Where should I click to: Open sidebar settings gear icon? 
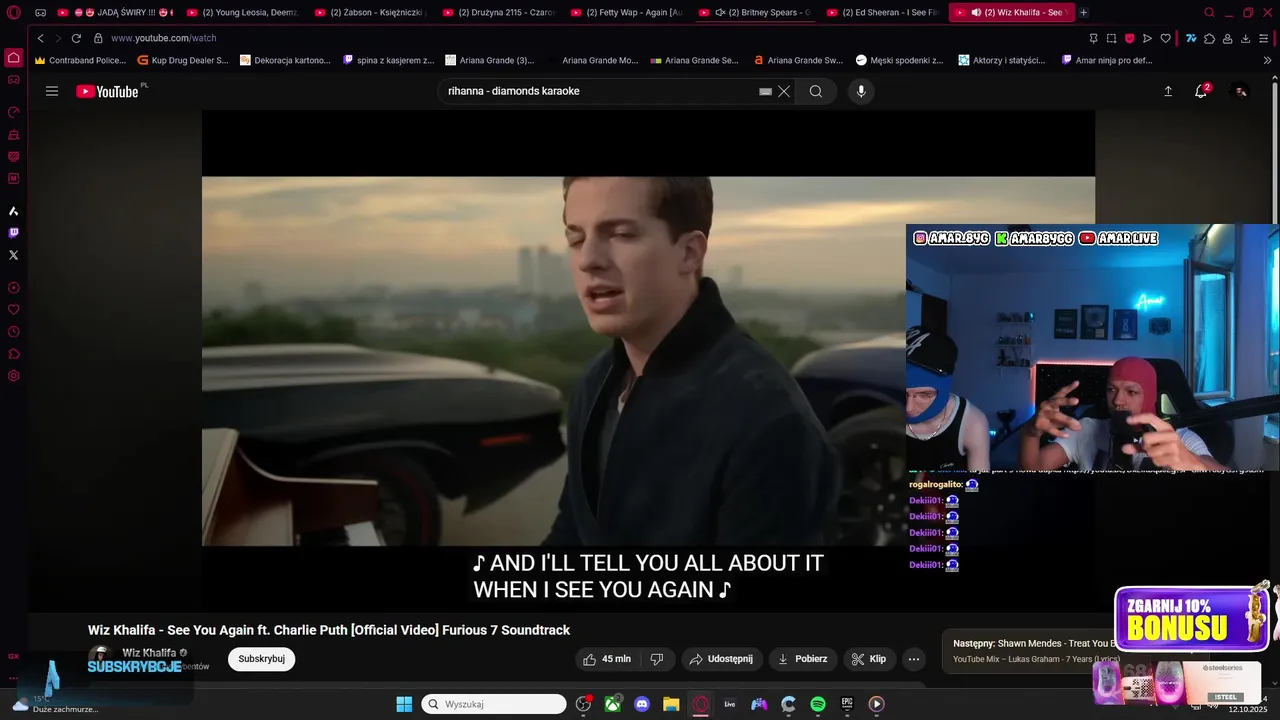coord(13,376)
